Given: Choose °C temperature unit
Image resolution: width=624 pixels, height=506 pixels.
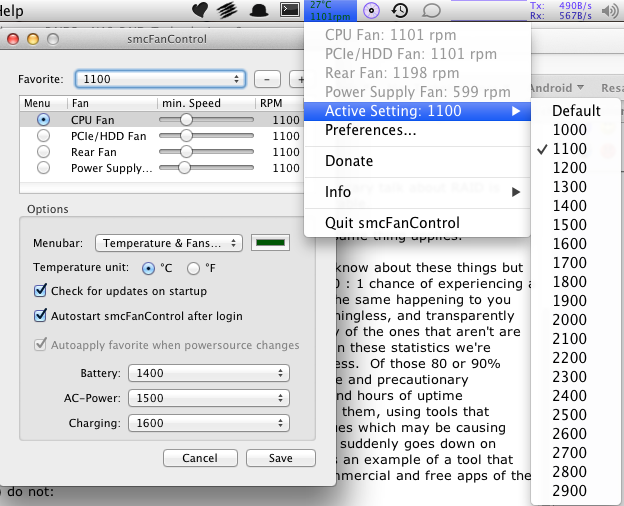Looking at the screenshot, I should 148,268.
